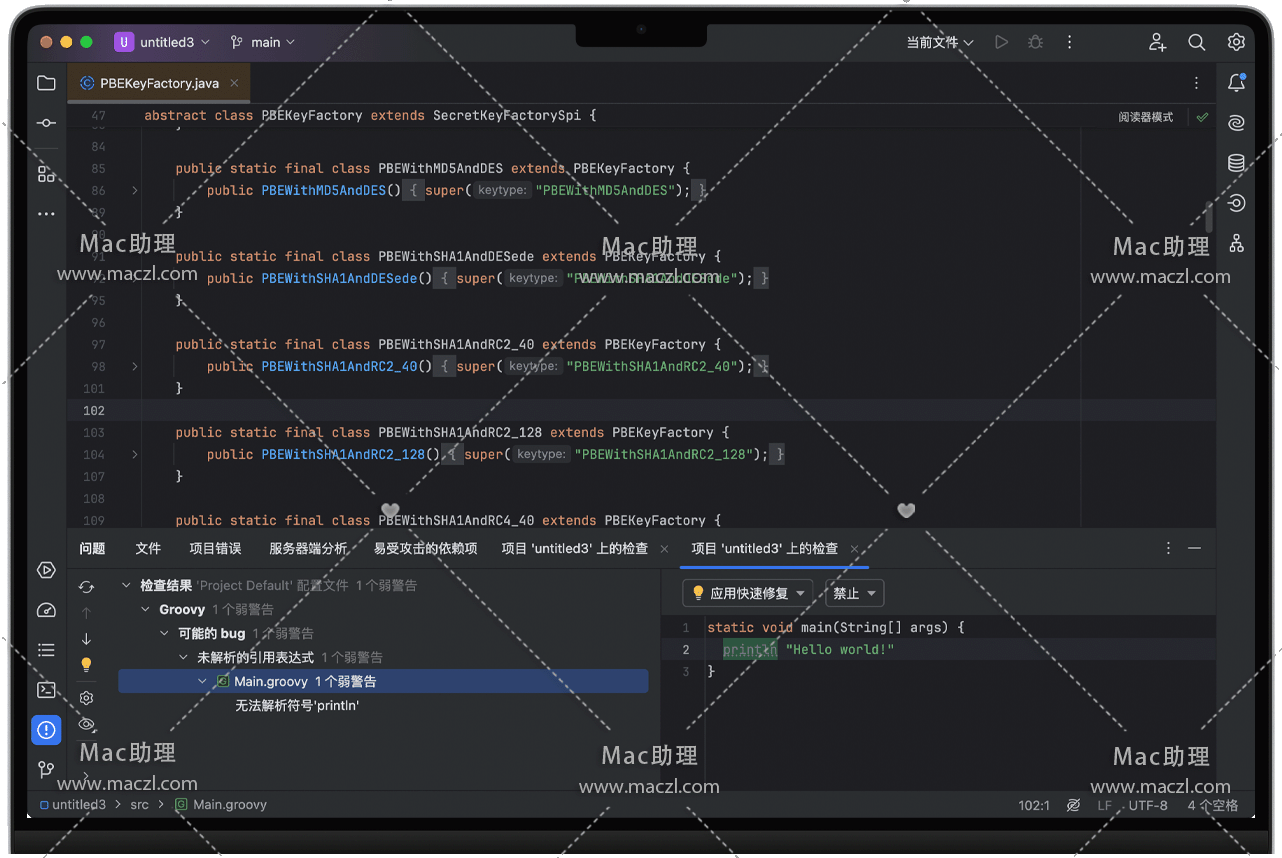Open the Notifications bell icon

coord(1236,83)
